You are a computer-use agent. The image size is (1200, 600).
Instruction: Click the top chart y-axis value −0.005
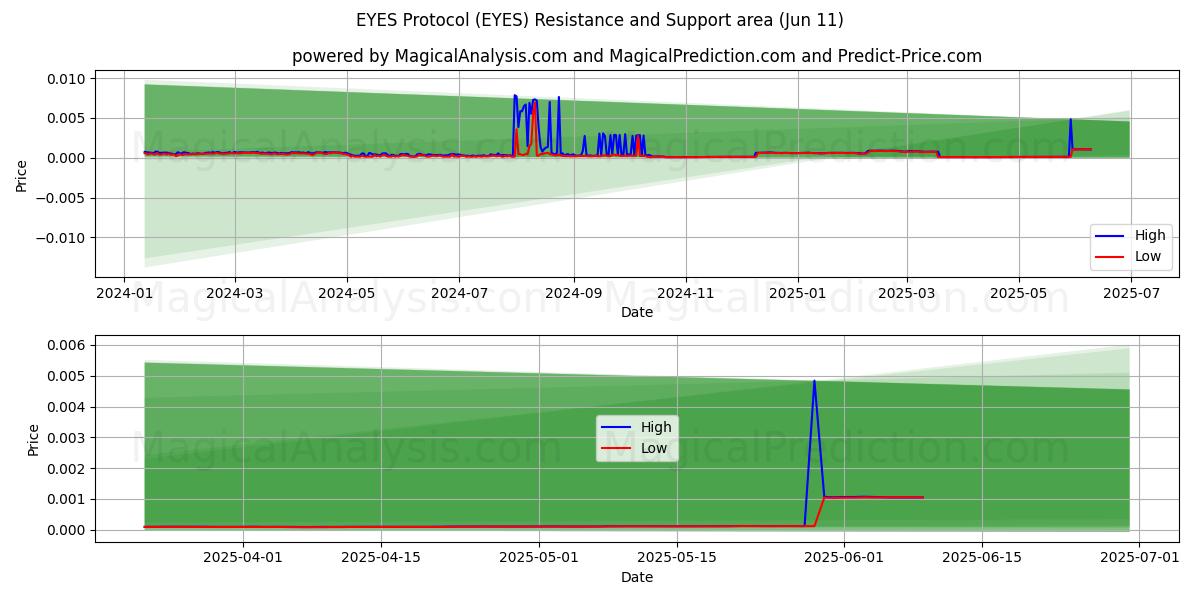(62, 198)
